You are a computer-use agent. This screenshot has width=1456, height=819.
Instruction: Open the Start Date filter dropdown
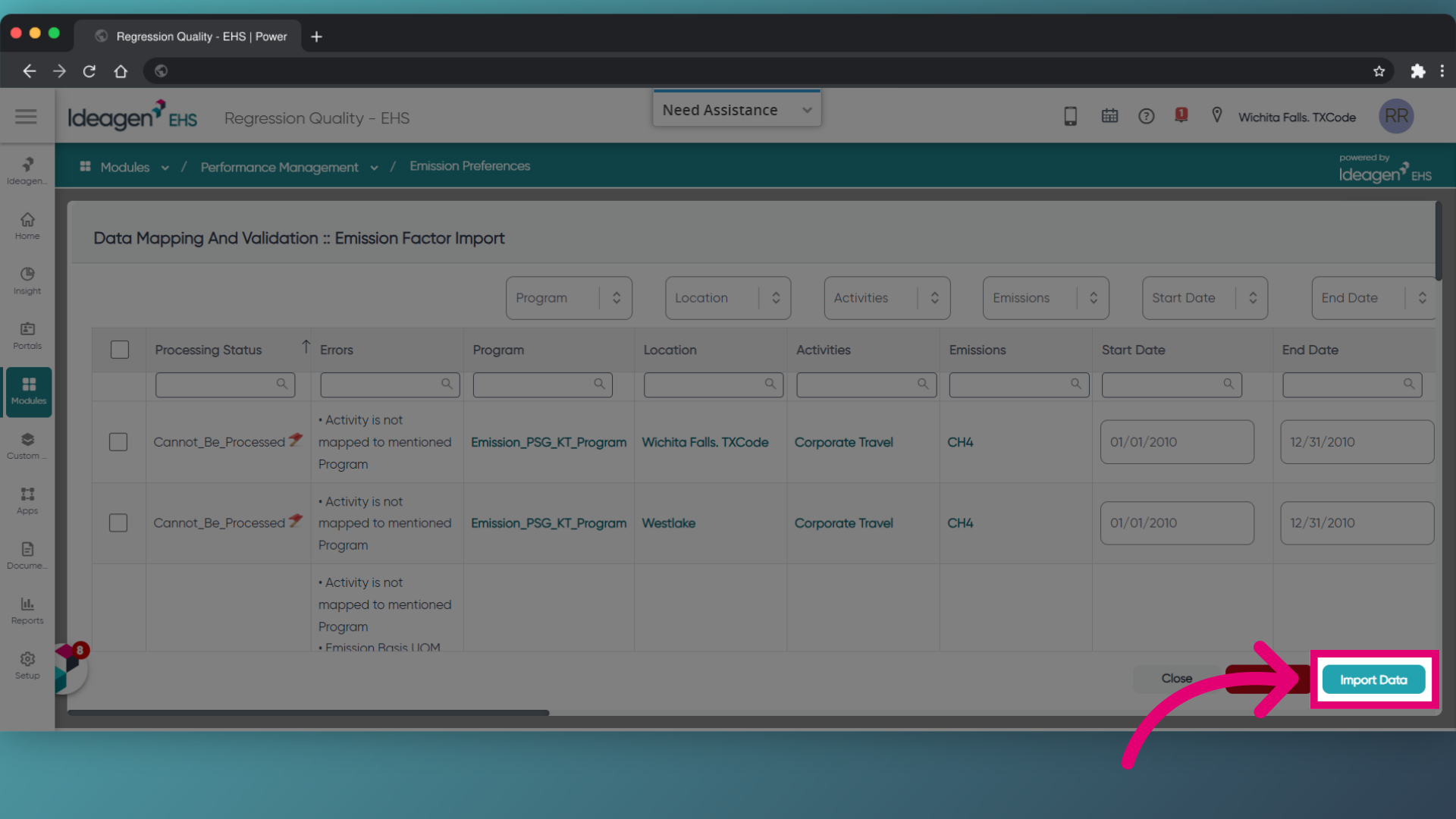point(1205,298)
